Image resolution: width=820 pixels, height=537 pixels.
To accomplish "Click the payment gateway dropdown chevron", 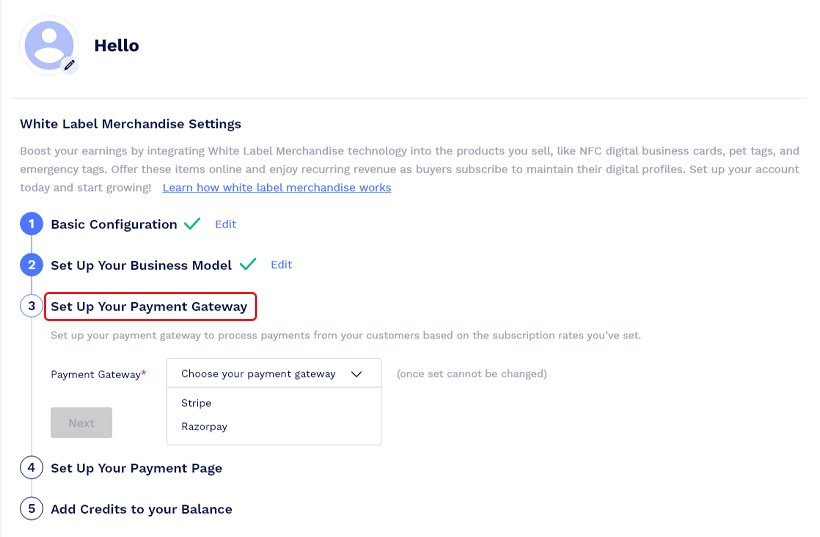I will click(356, 374).
